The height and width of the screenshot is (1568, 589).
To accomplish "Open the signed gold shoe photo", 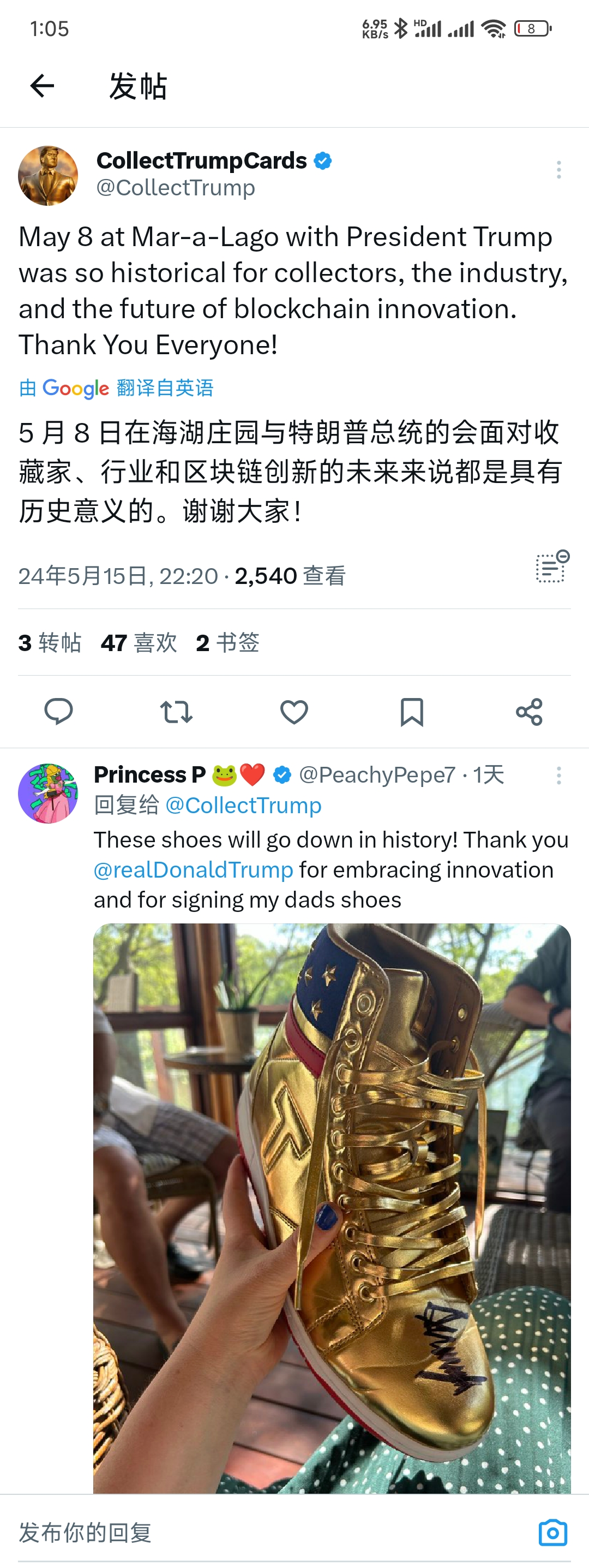I will tap(332, 1208).
